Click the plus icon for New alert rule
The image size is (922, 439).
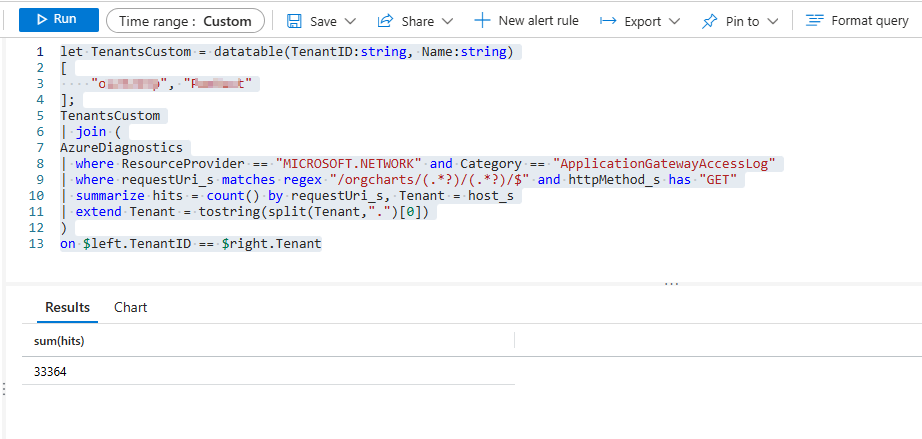click(x=482, y=21)
